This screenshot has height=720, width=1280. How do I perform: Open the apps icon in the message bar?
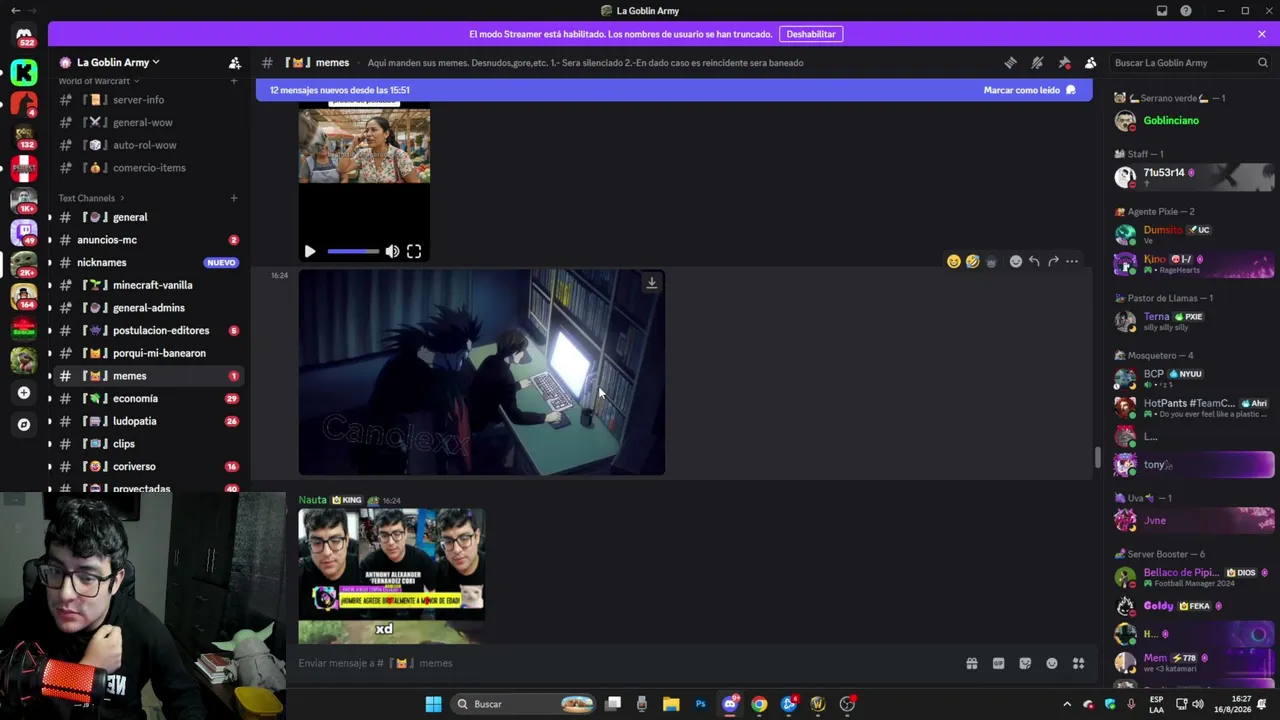1078,663
